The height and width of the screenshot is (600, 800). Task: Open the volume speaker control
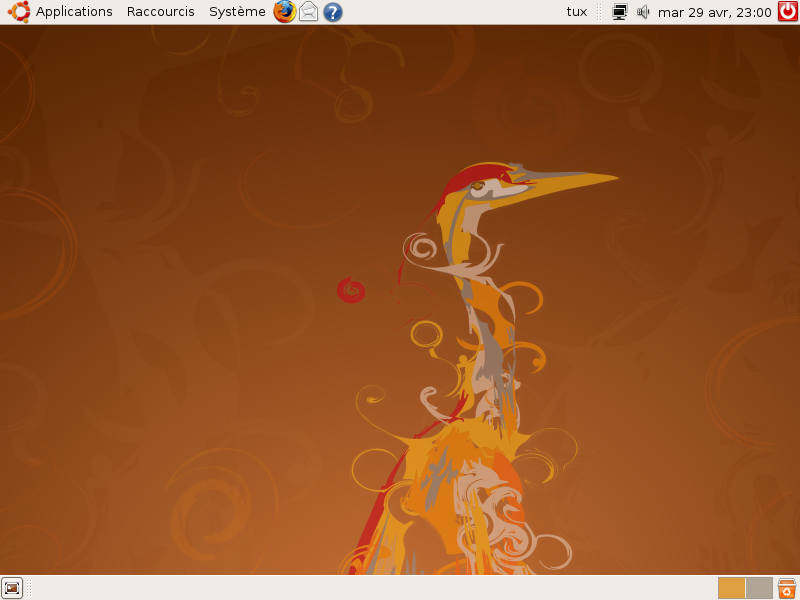643,12
